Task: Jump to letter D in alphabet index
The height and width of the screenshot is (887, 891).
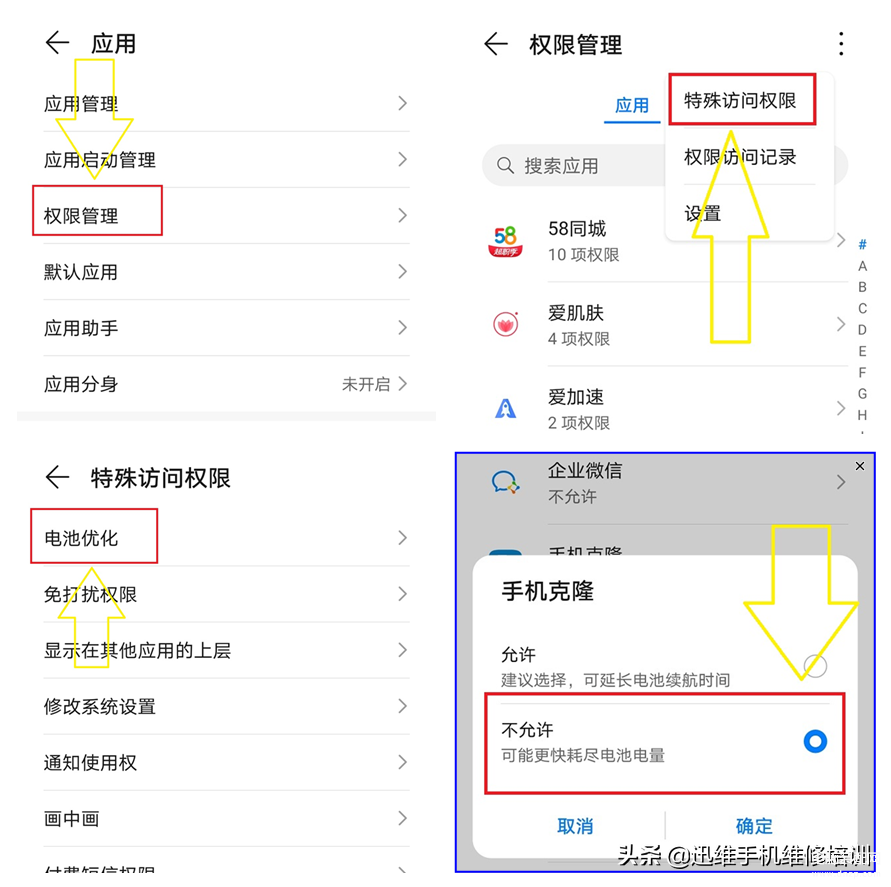Action: point(862,330)
